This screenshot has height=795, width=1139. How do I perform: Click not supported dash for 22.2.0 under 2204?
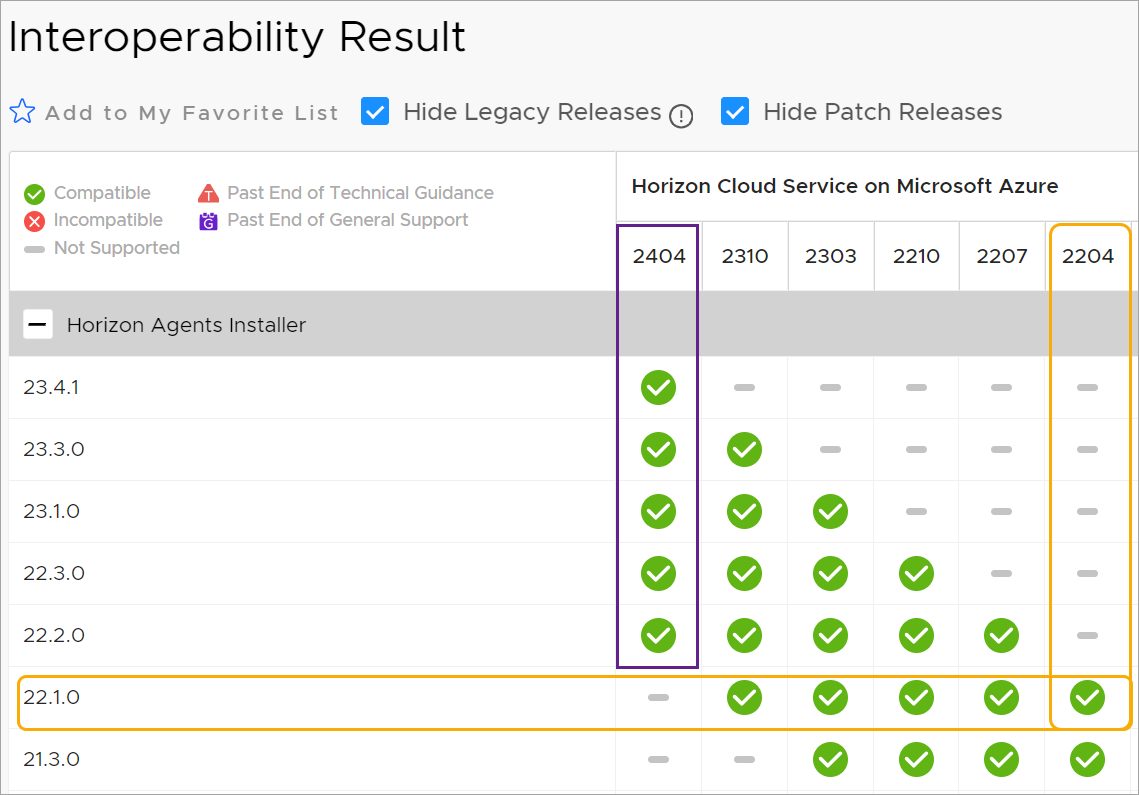pos(1087,635)
